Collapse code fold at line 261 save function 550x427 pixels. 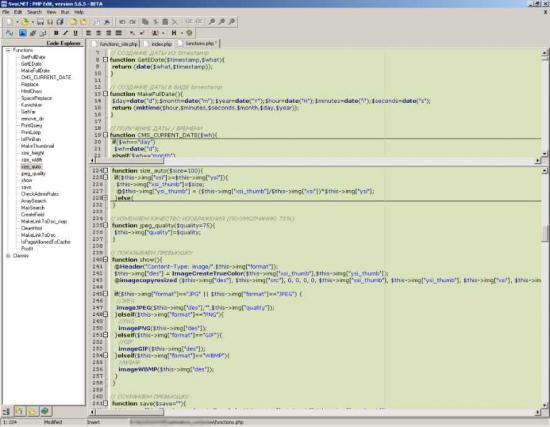(105, 403)
